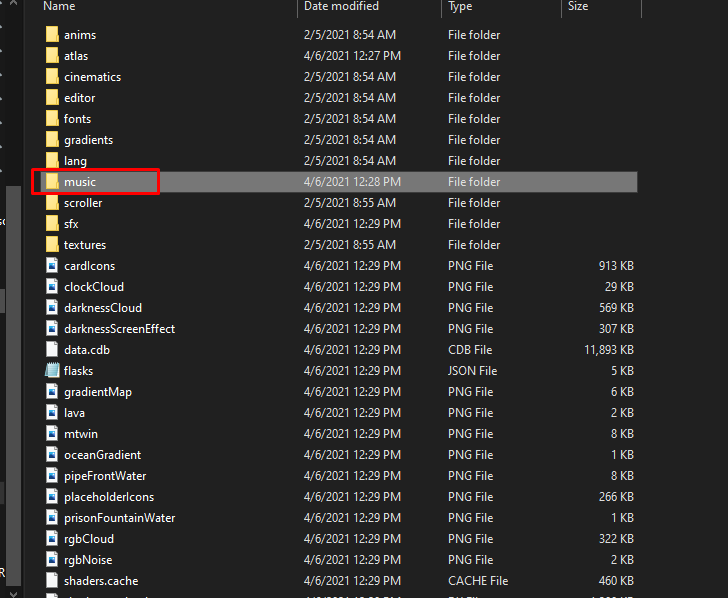Click the sfx folder icon
This screenshot has width=728, height=598.
click(x=53, y=224)
